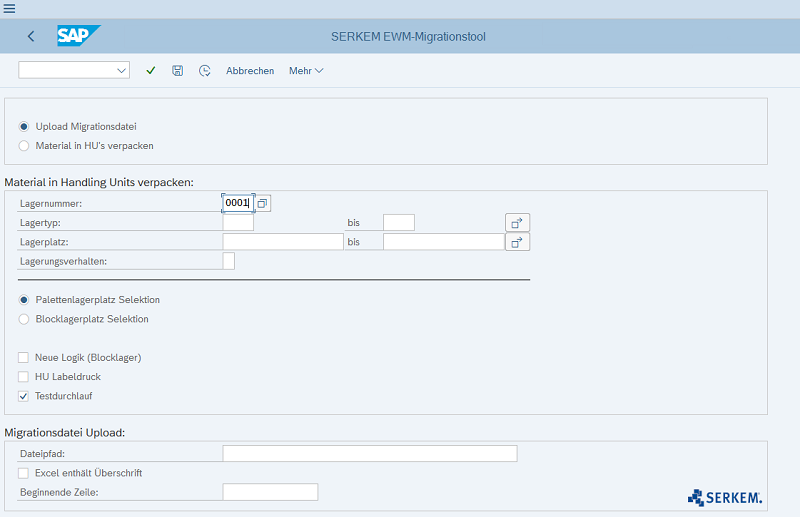Open multiple selection icon for Lagertyp
Screen dimensions: 800x517
517,223
